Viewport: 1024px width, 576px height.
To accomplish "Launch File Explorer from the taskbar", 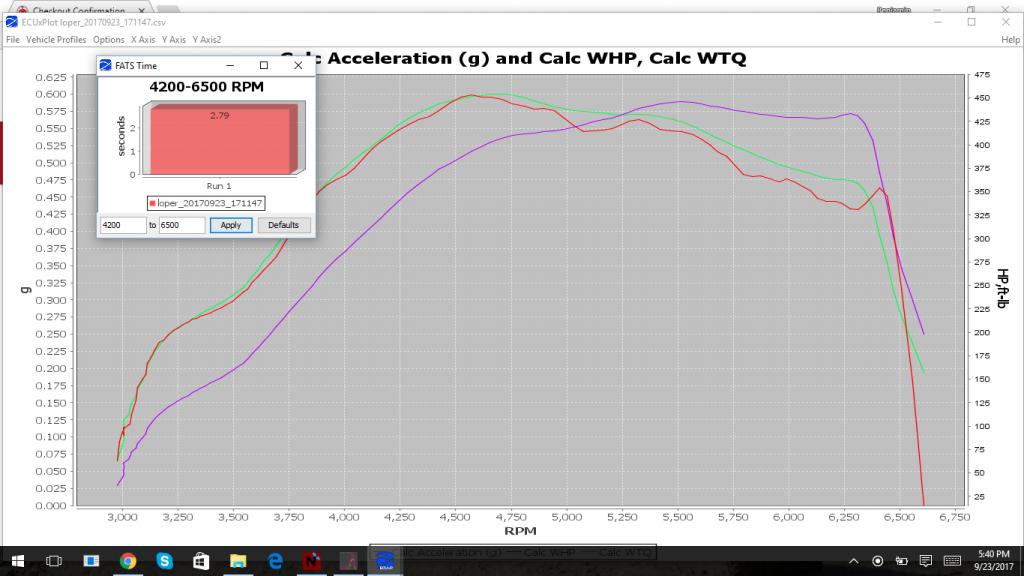I will pyautogui.click(x=237, y=560).
